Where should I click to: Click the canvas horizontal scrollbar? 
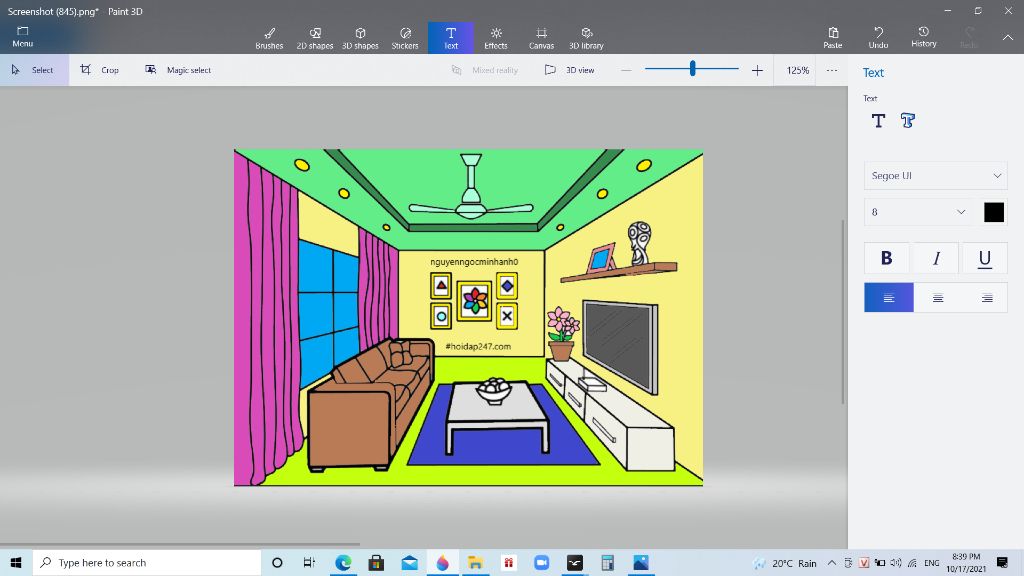tap(180, 543)
